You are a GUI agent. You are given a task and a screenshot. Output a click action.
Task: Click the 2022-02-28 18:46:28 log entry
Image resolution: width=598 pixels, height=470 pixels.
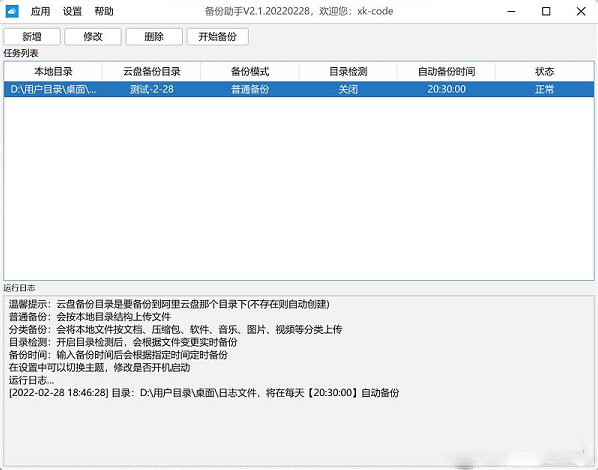[x=204, y=393]
